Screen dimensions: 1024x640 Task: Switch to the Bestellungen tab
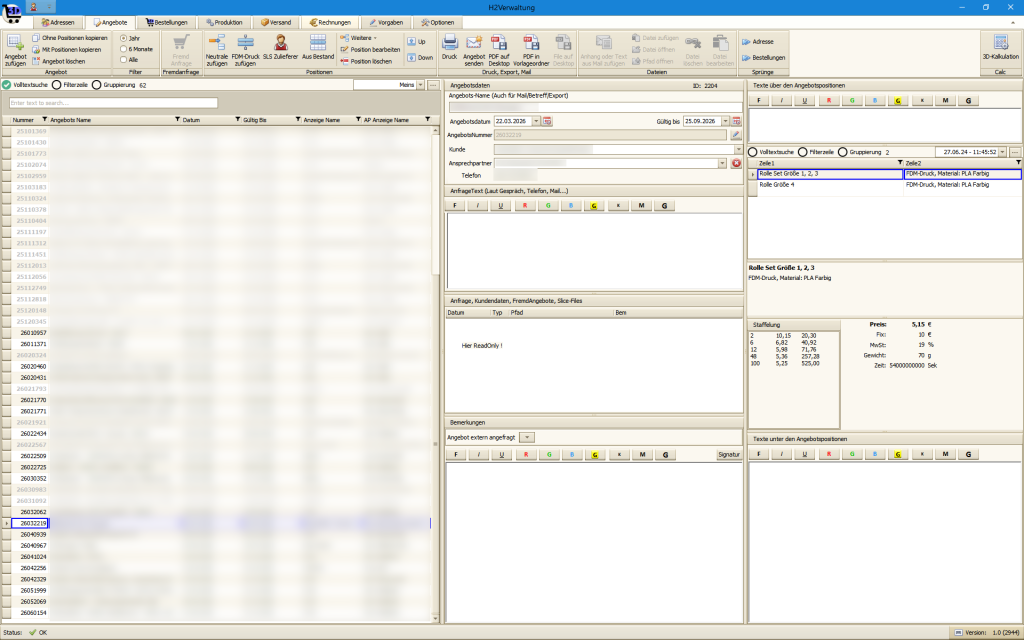click(167, 22)
